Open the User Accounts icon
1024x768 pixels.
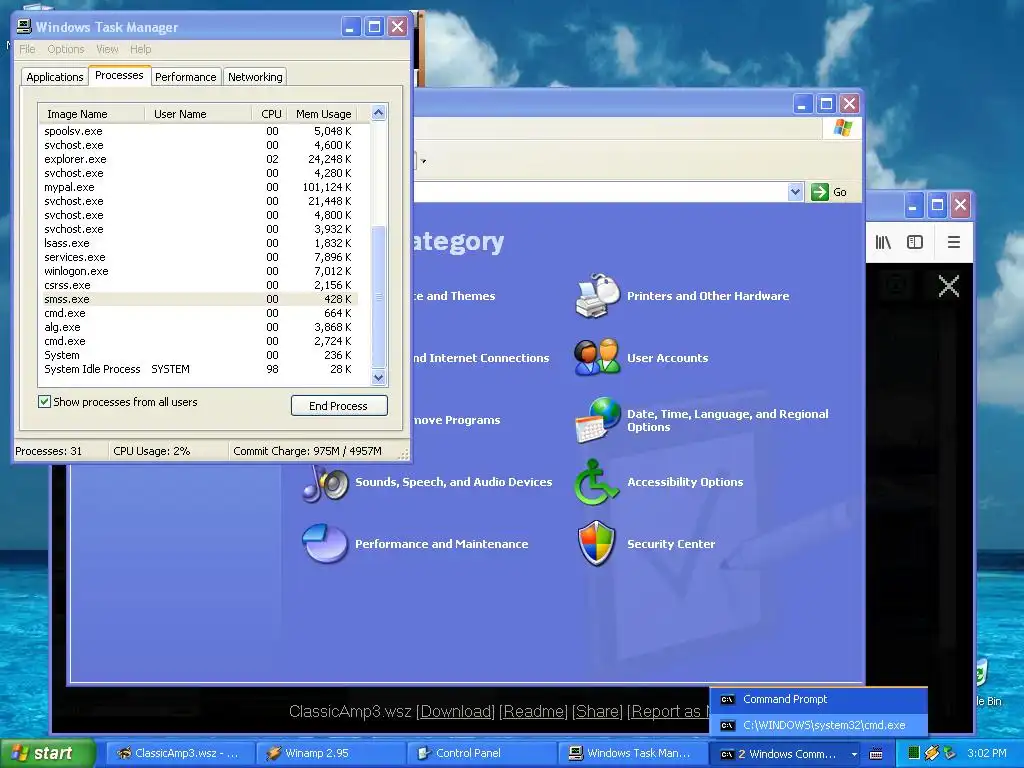point(597,357)
